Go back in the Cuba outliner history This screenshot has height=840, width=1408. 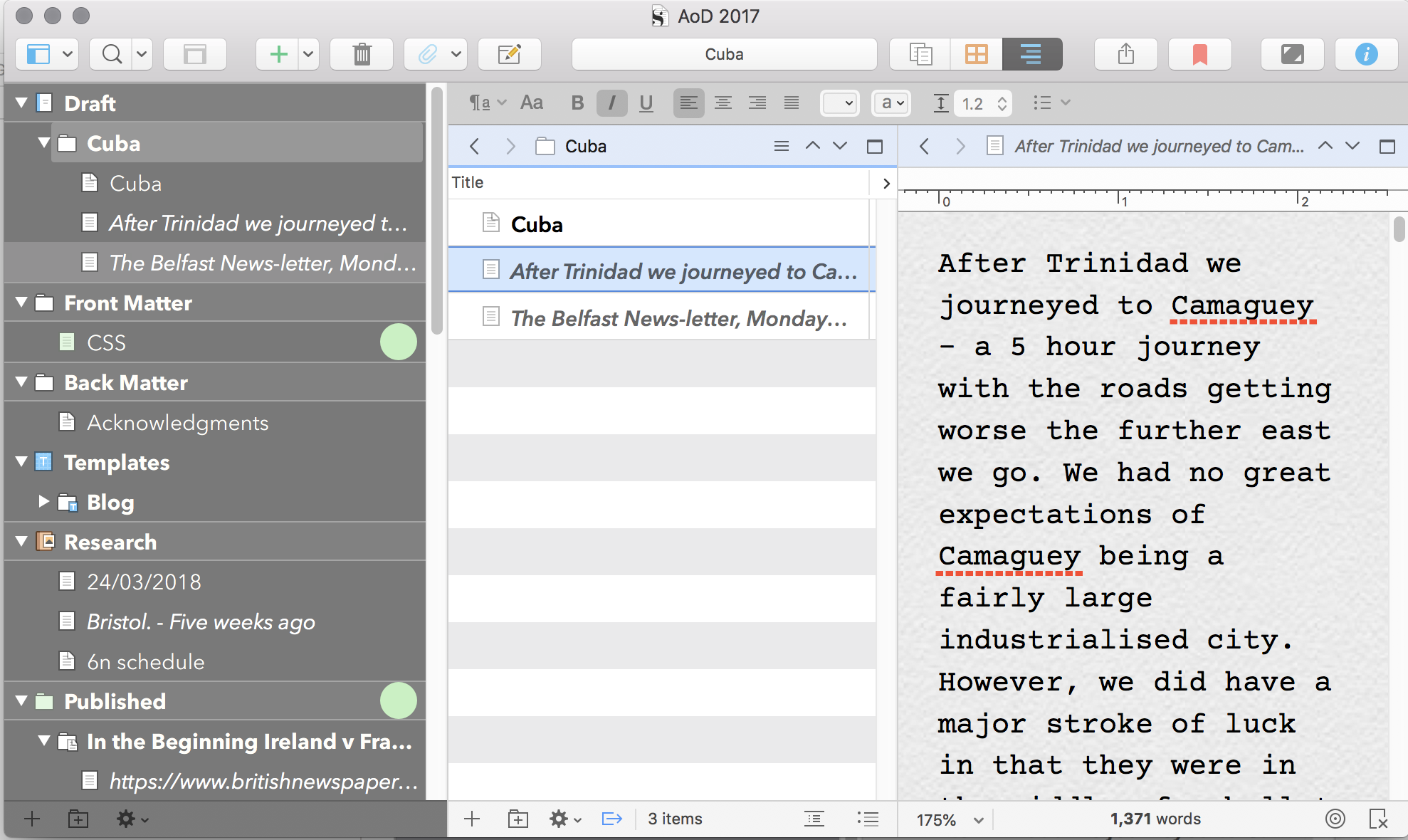[474, 146]
